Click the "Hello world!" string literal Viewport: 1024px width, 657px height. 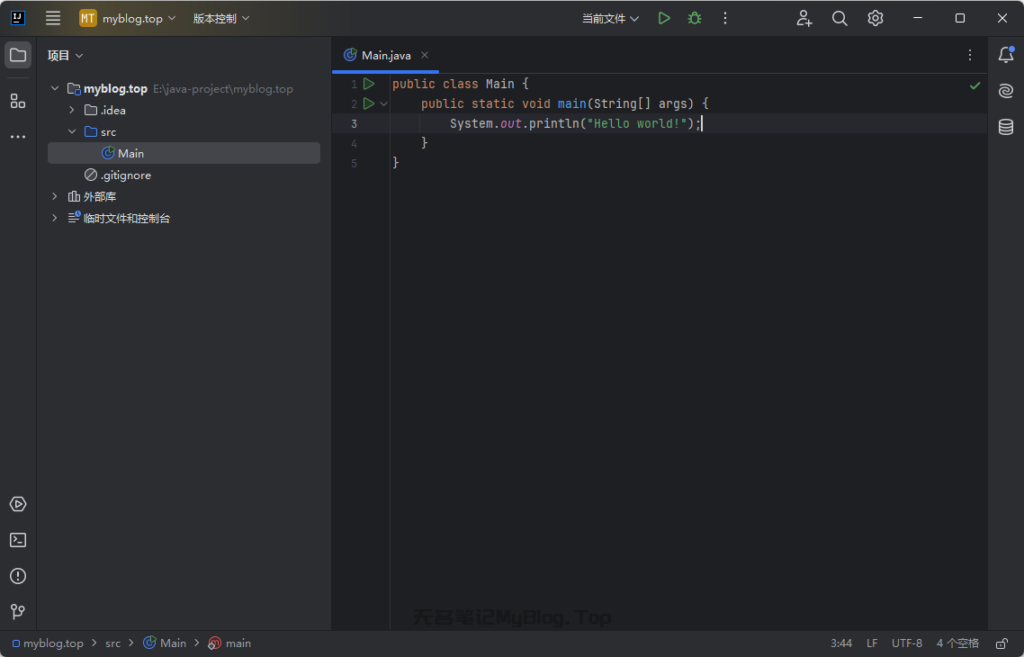[x=637, y=123]
